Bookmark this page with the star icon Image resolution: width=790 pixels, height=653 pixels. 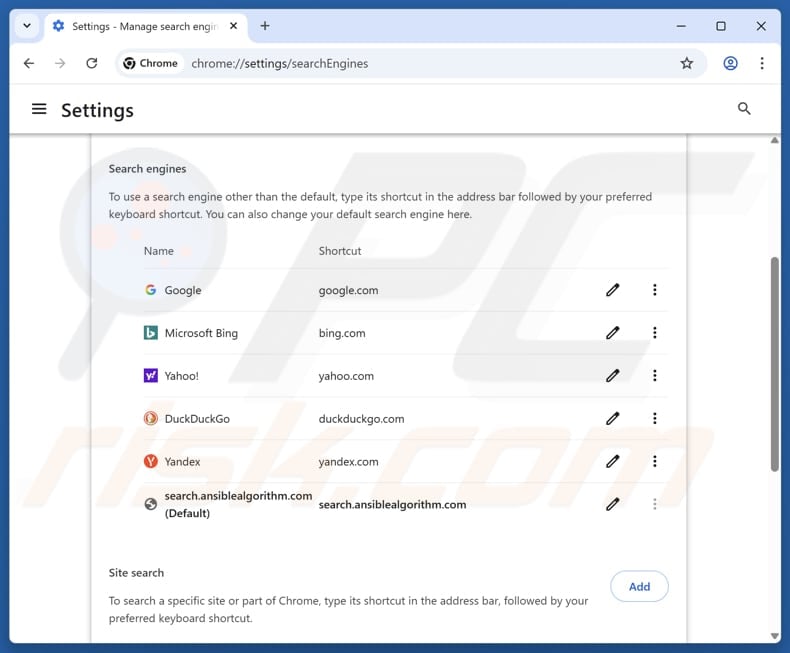coord(686,63)
